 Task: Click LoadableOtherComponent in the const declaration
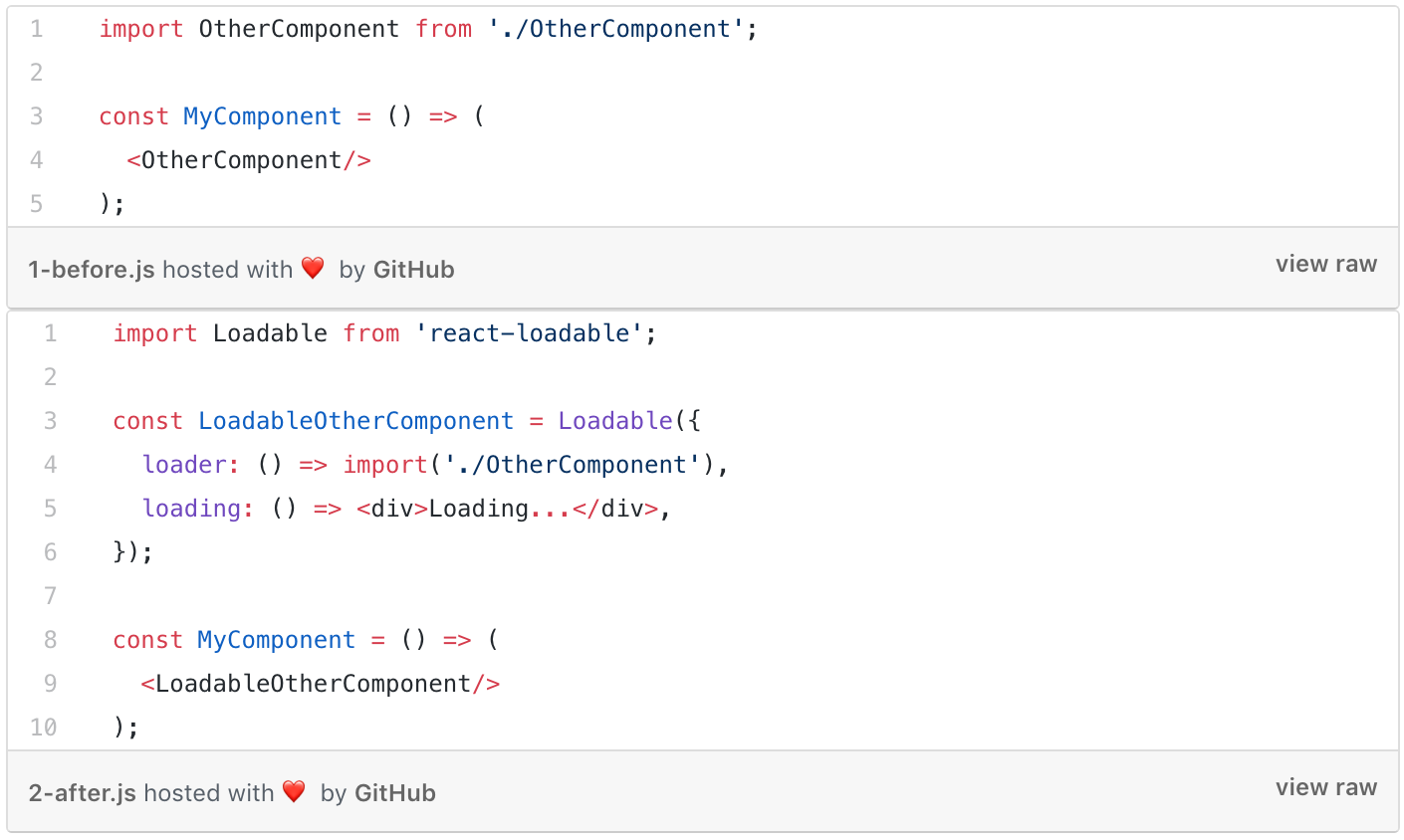pyautogui.click(x=355, y=421)
